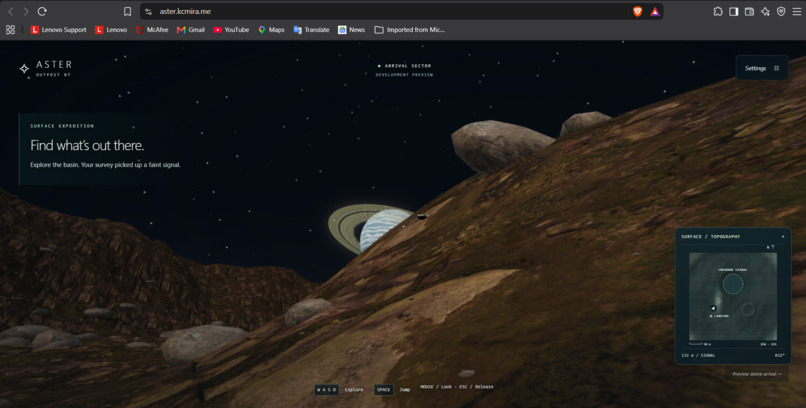Open the browser extensions puzzle icon
This screenshot has height=408, width=806.
coord(718,11)
